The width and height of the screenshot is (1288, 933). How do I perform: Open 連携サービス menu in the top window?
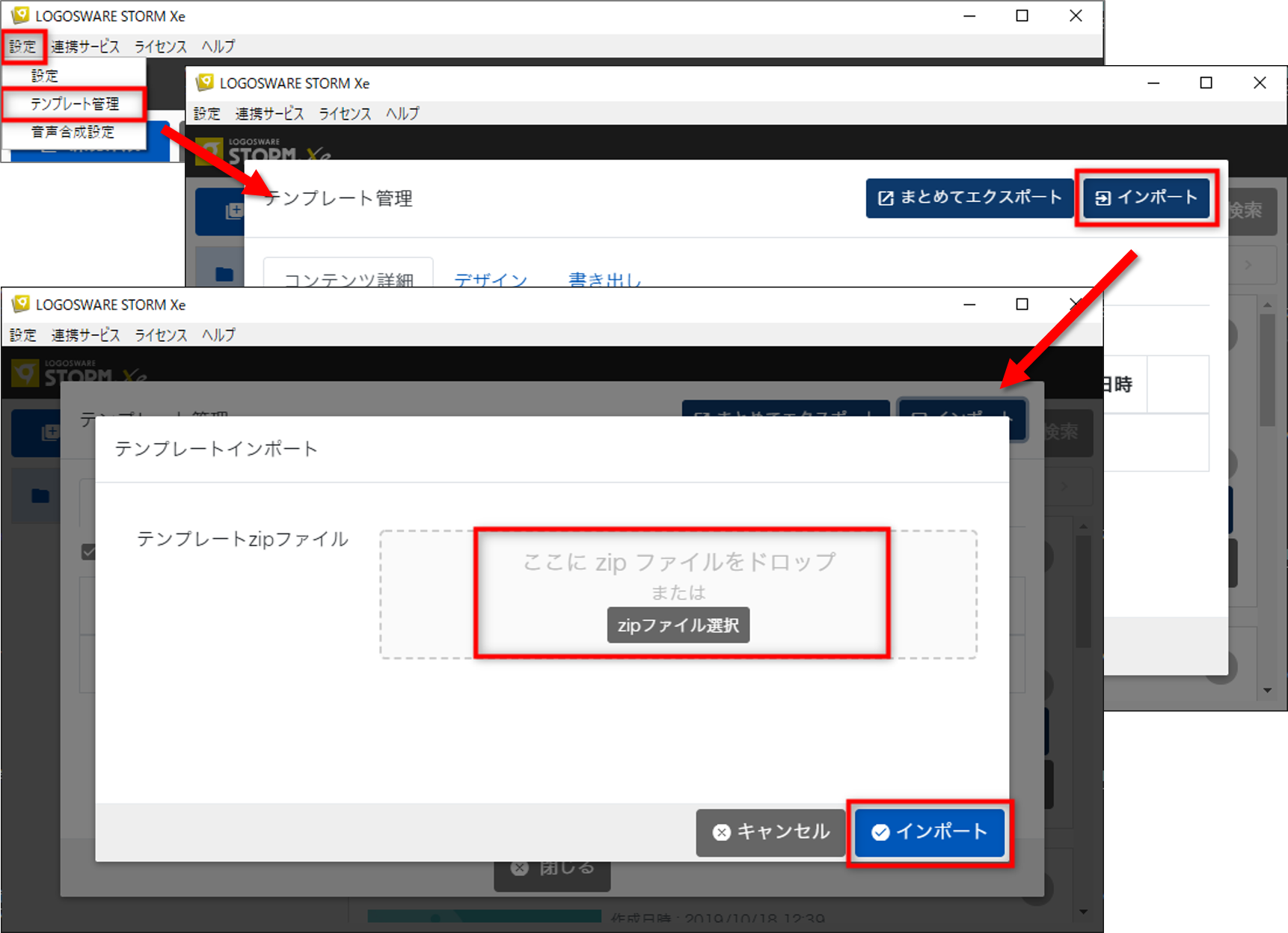tap(85, 46)
